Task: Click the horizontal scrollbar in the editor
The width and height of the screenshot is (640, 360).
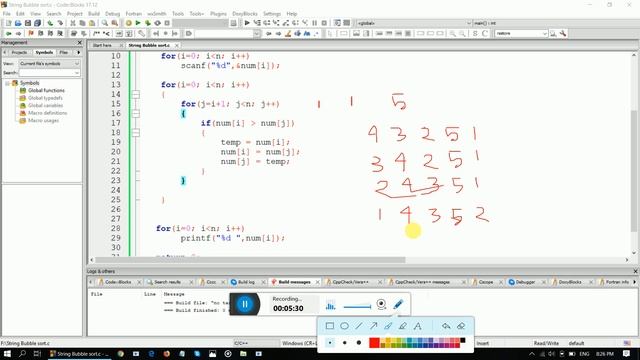Action: (x=250, y=260)
